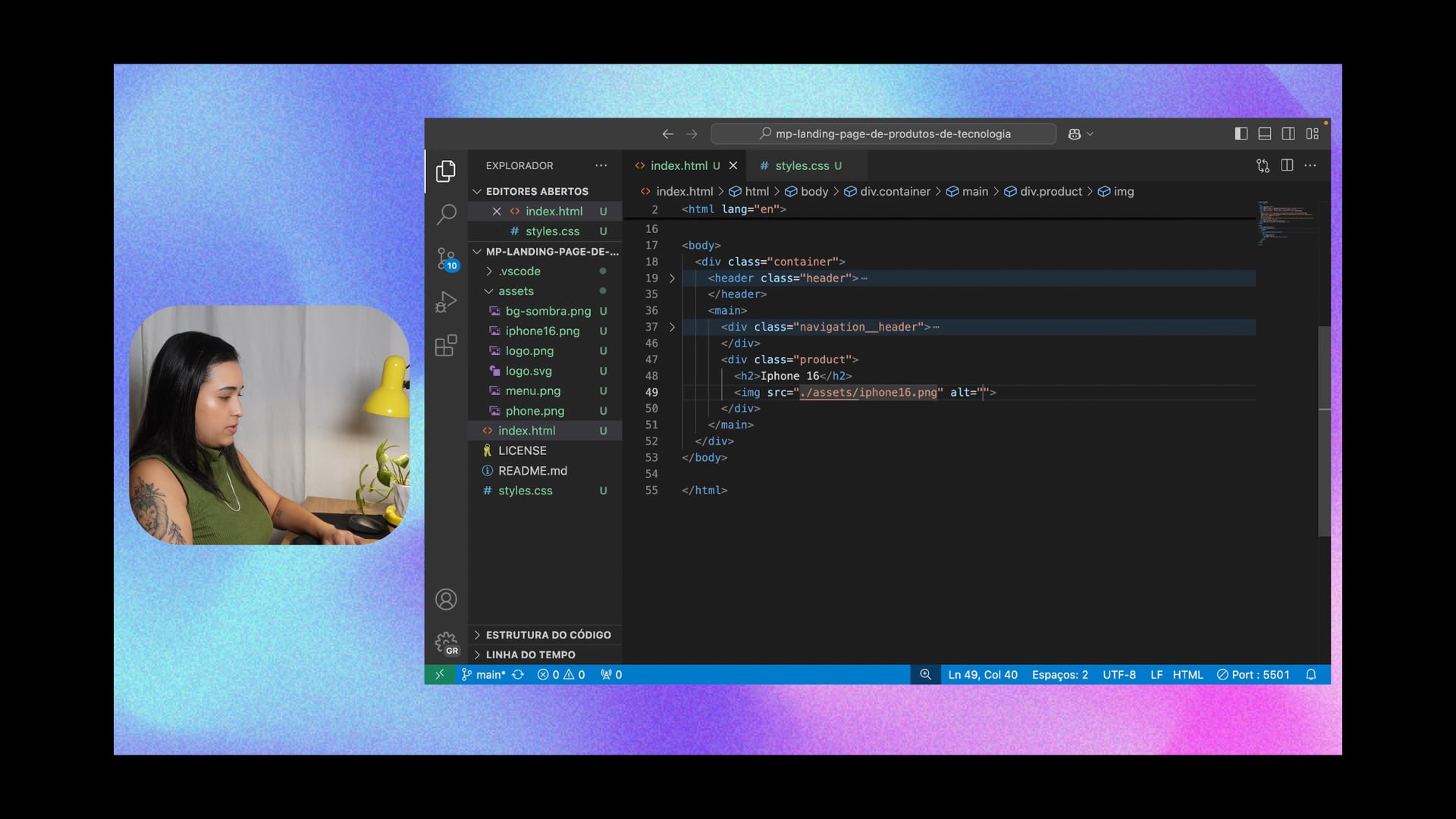Screen dimensions: 1456x819
Task: Toggle the bottom panel visibility
Action: pyautogui.click(x=1264, y=133)
